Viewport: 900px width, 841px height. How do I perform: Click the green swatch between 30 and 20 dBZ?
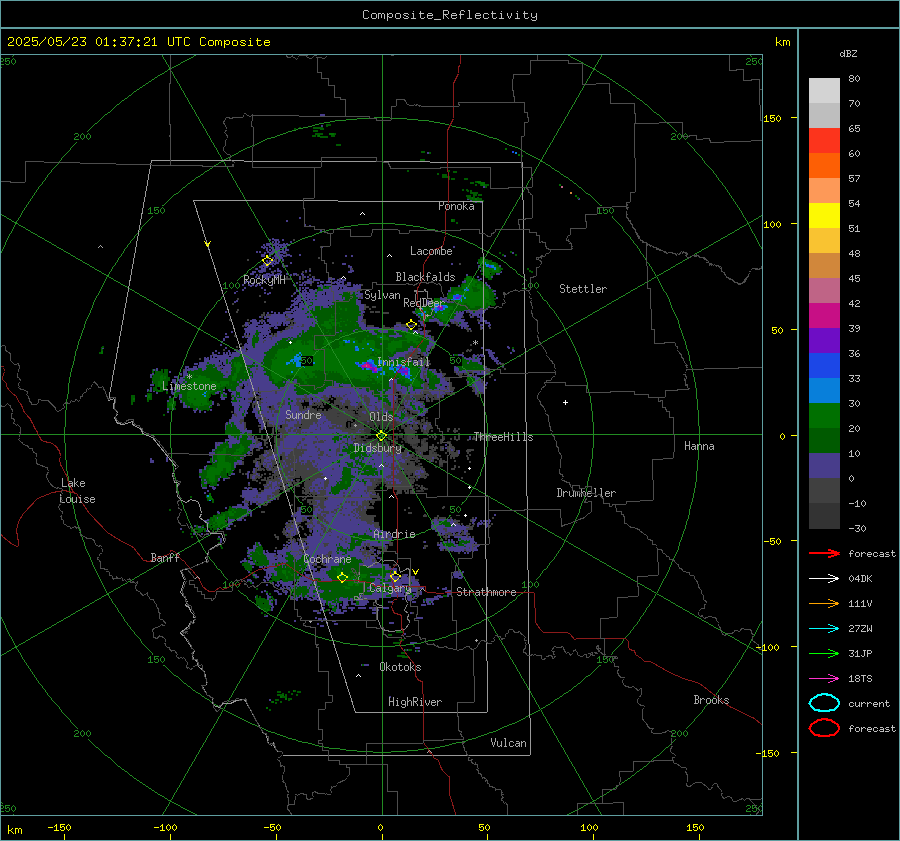[x=824, y=416]
